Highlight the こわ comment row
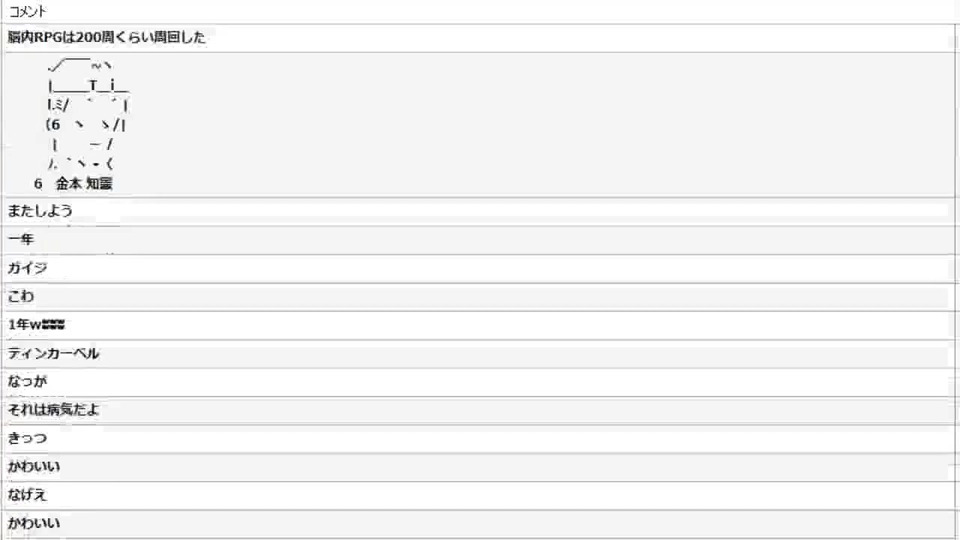This screenshot has height=540, width=960. (x=21, y=296)
